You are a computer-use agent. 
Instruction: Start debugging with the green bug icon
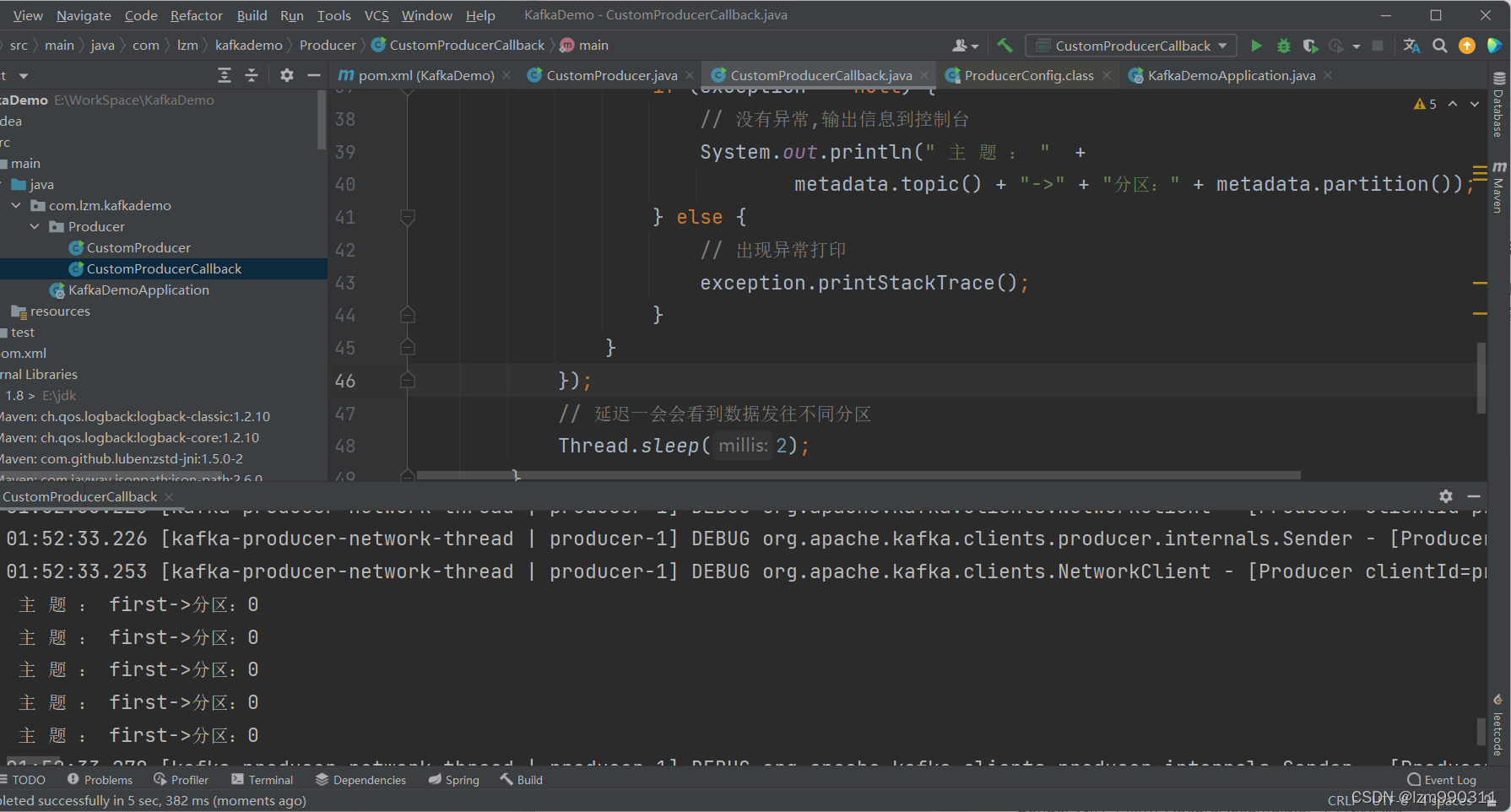[x=1283, y=46]
